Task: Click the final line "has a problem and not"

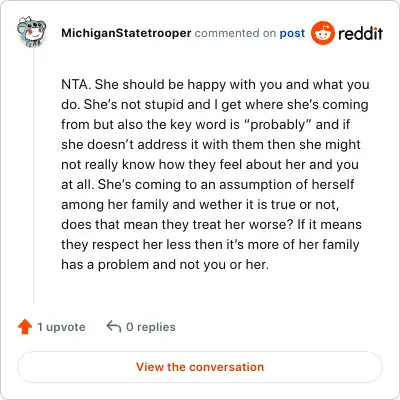Action: click(x=165, y=264)
